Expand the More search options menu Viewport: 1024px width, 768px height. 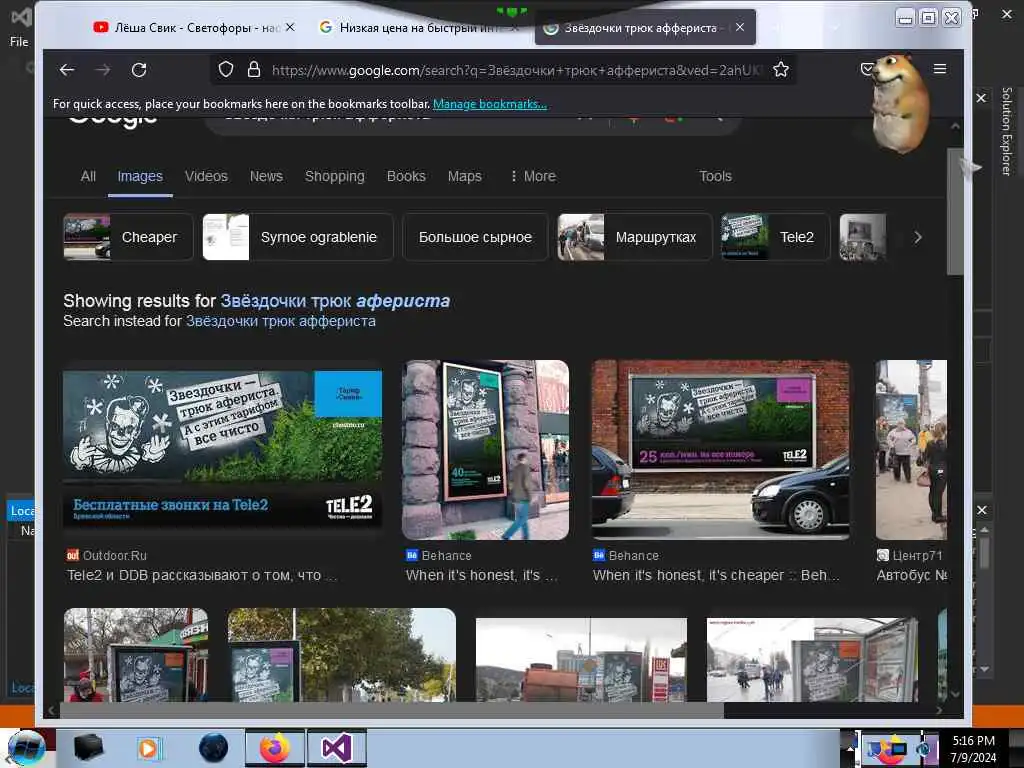coord(534,176)
